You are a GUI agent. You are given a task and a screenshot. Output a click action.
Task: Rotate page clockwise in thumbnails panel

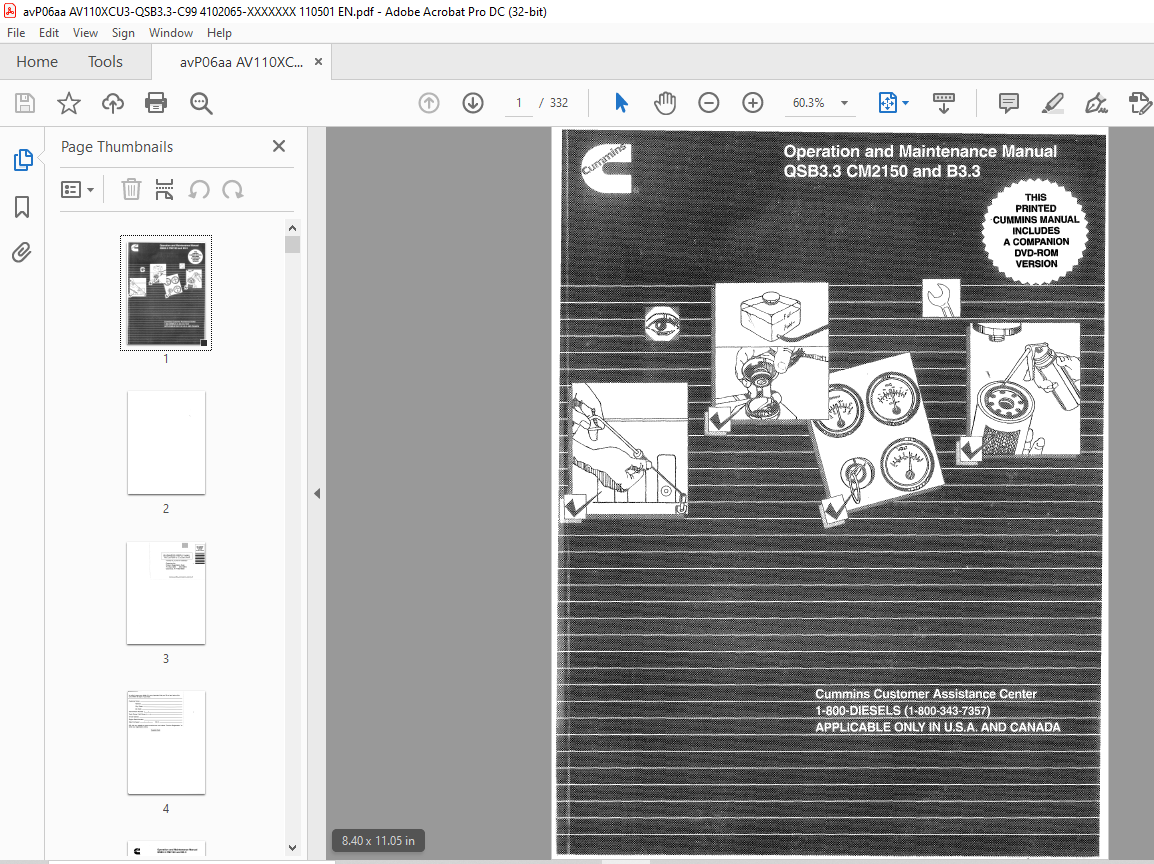[233, 190]
